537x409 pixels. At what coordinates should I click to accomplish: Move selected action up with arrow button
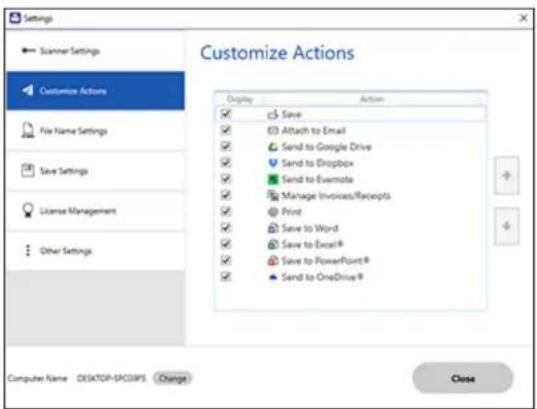point(507,176)
